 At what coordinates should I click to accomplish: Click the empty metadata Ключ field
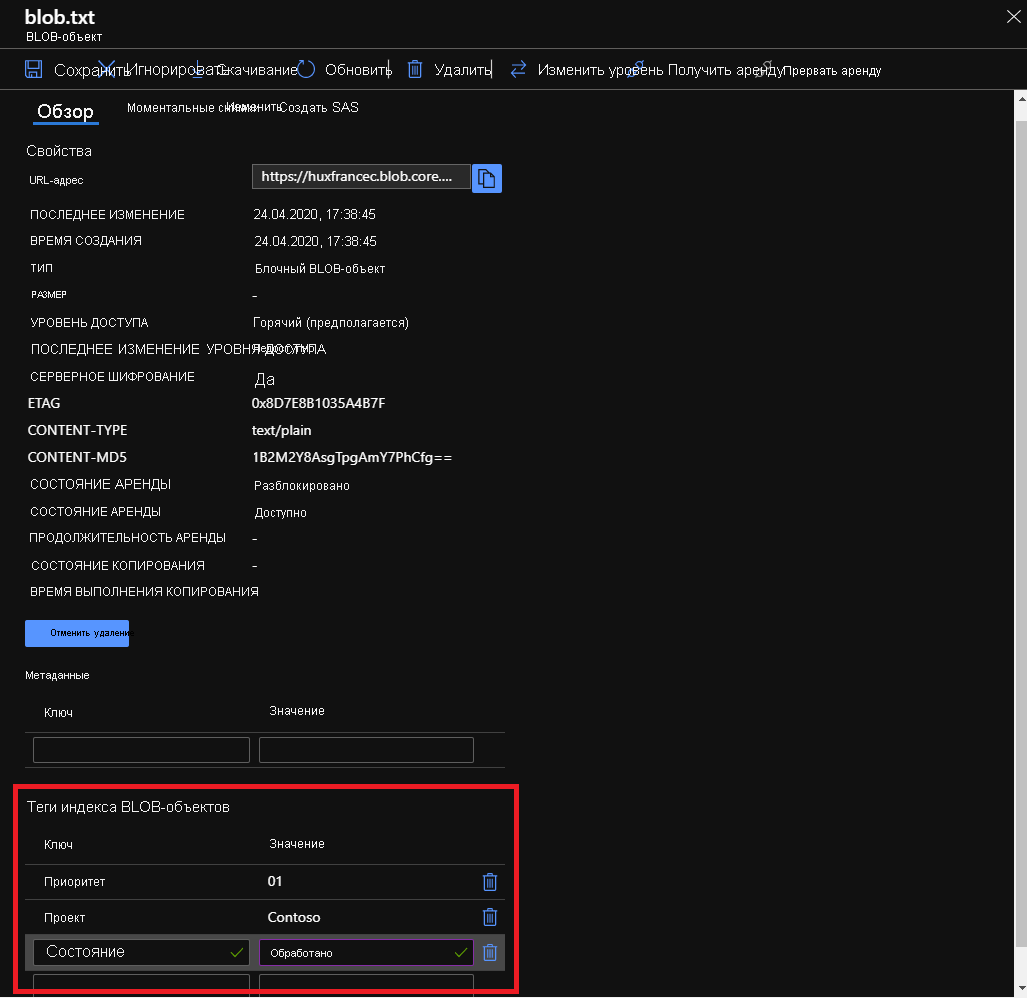tap(141, 750)
